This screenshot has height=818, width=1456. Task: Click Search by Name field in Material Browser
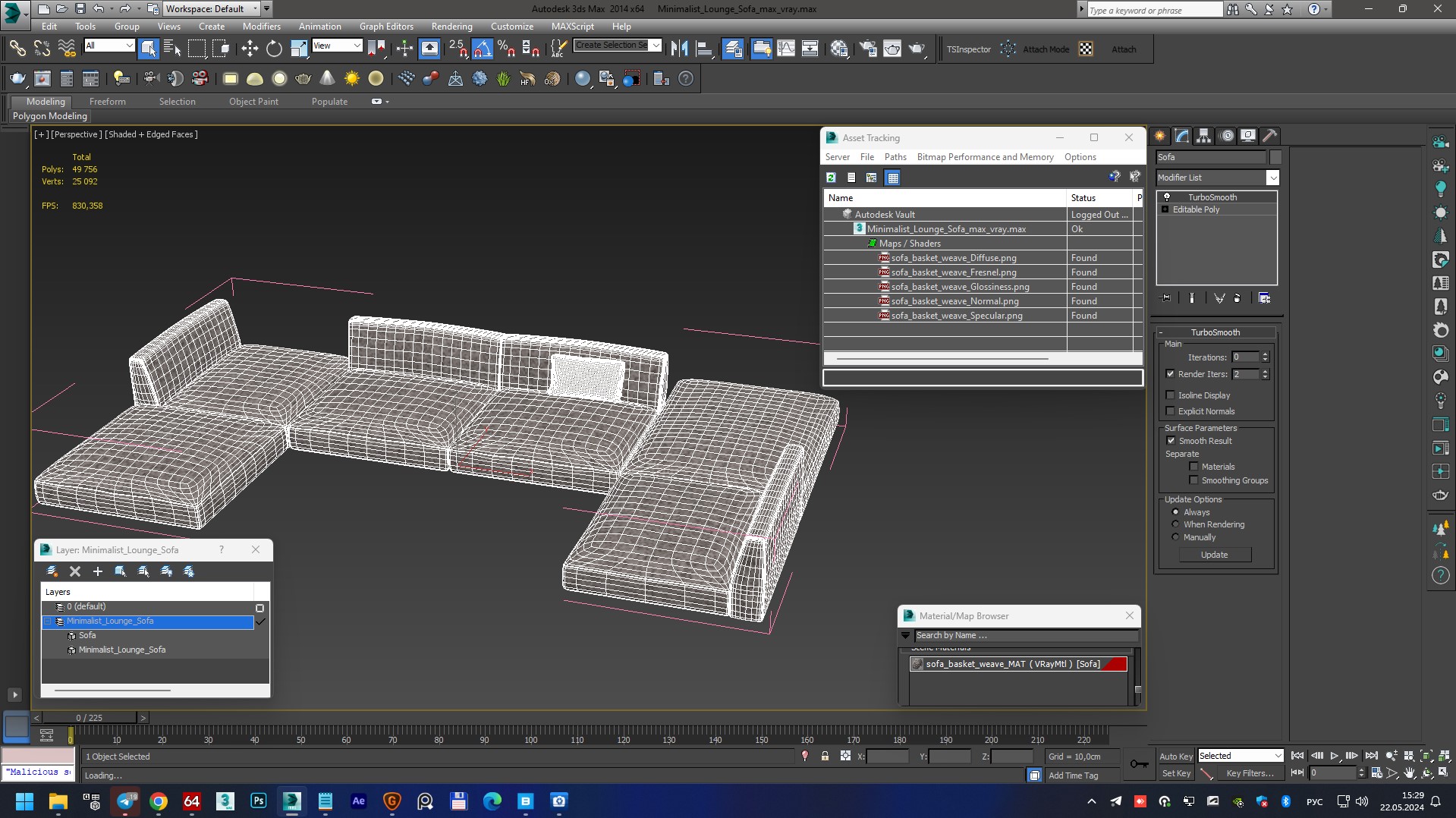[1026, 636]
